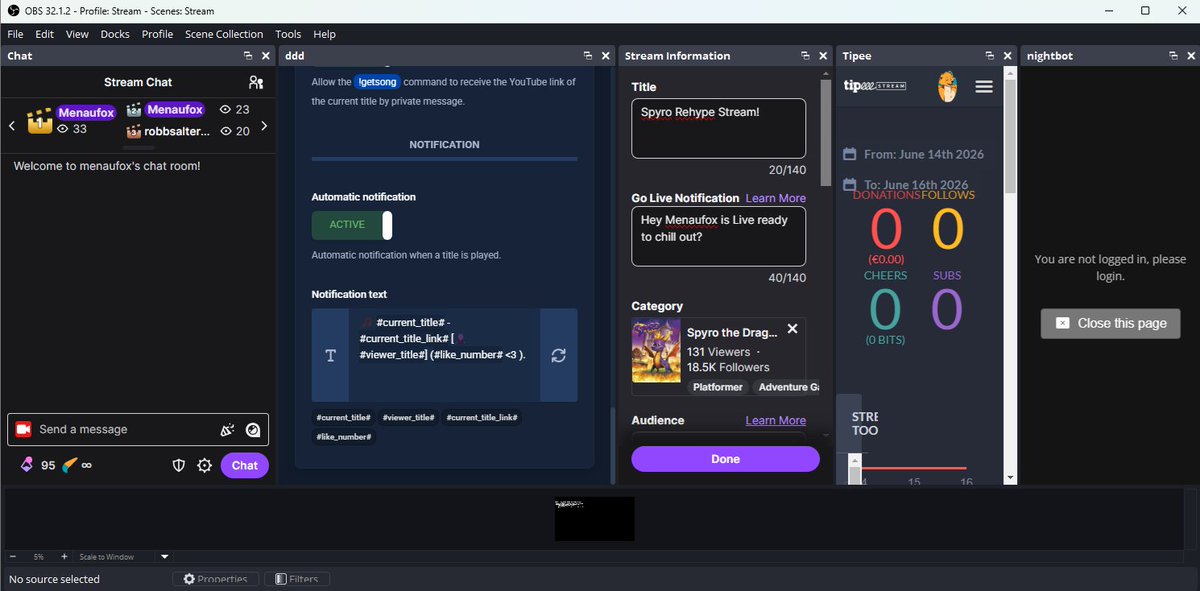Open the Tipeee hamburger menu
Viewport: 1200px width, 591px height.
[984, 87]
